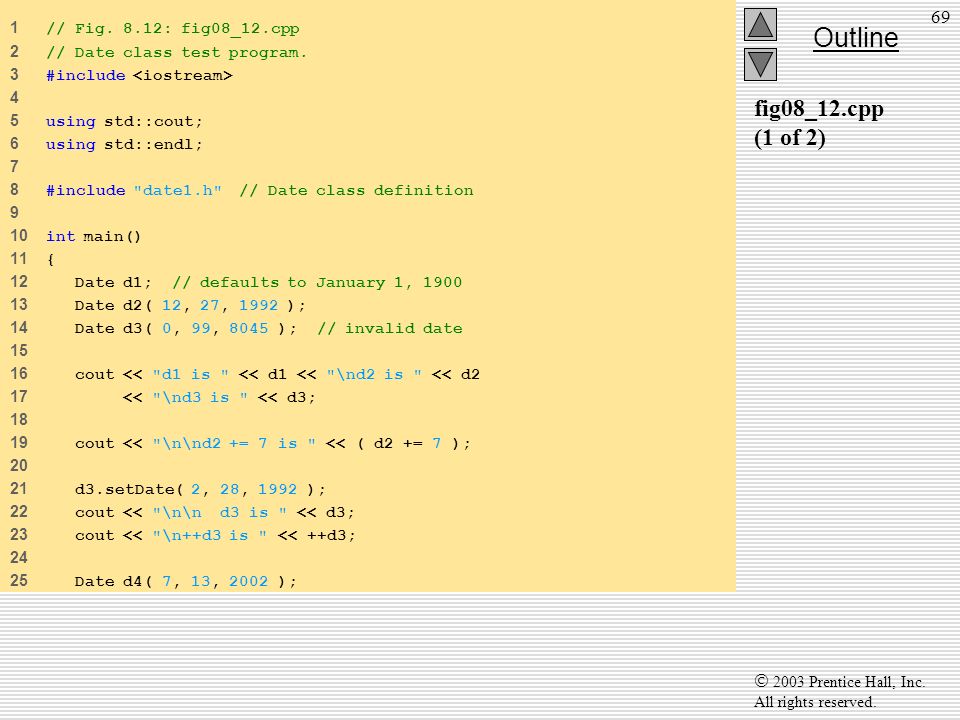This screenshot has width=960, height=720.
Task: Click the 'Date d1;' declaration
Action: point(113,282)
